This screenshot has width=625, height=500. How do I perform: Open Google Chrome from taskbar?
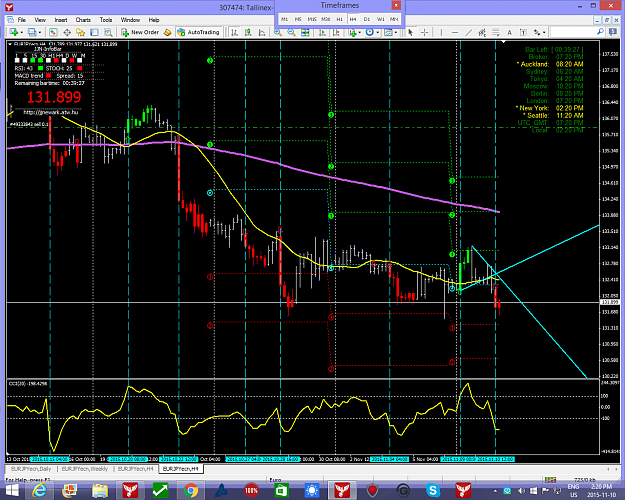pyautogui.click(x=191, y=490)
